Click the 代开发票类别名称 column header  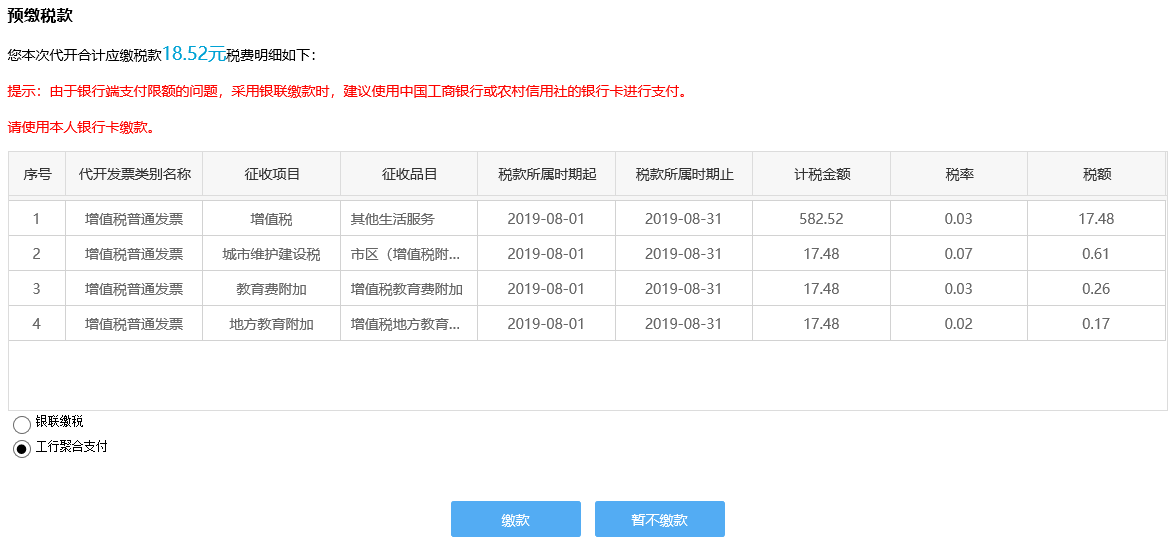pyautogui.click(x=134, y=174)
